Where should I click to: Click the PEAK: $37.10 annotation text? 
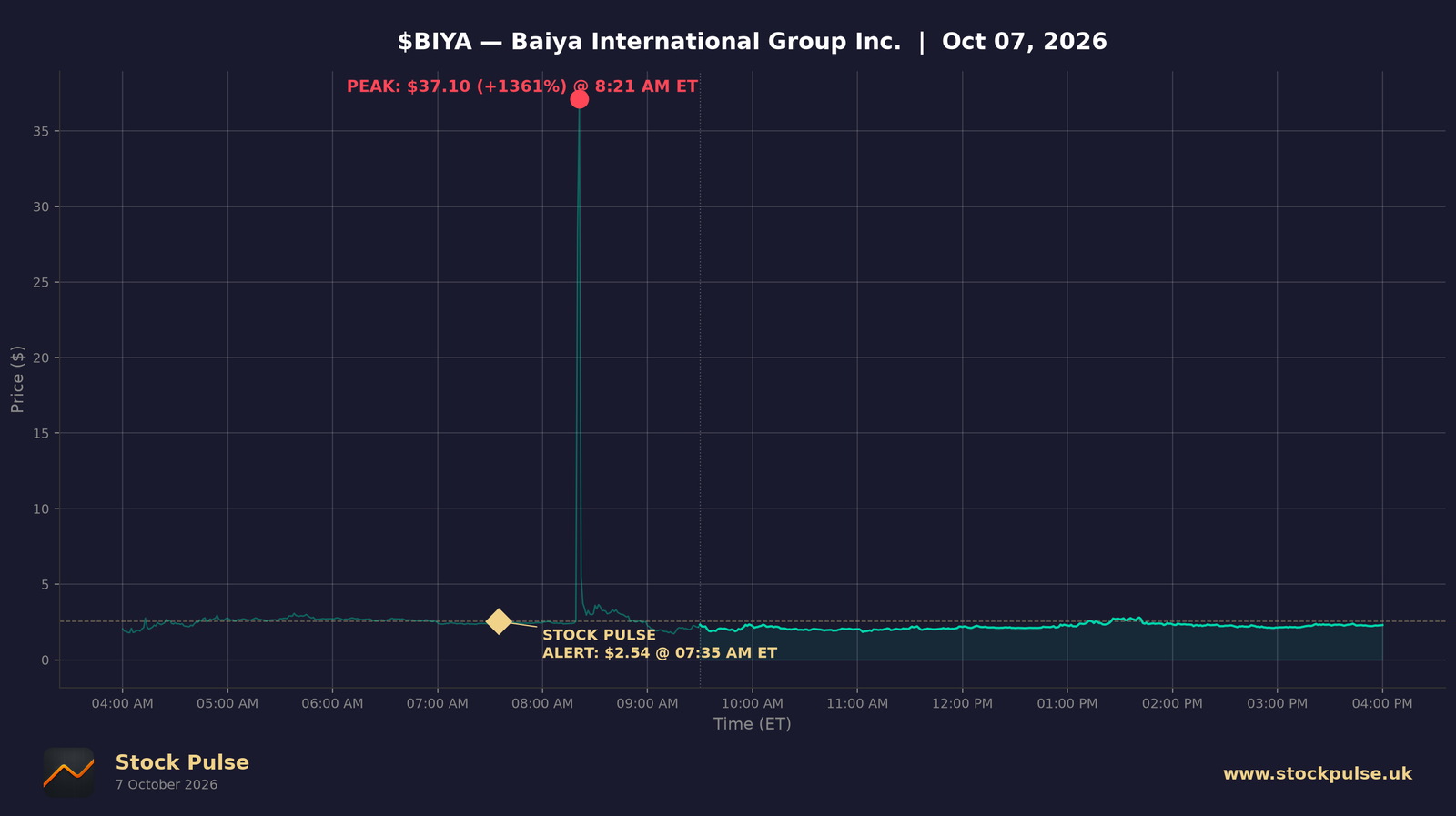point(522,86)
